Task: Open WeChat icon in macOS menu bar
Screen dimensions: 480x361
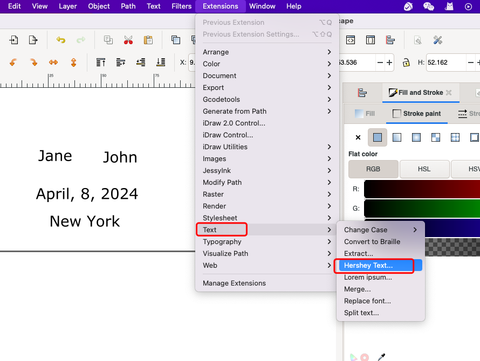Action: pyautogui.click(x=428, y=6)
